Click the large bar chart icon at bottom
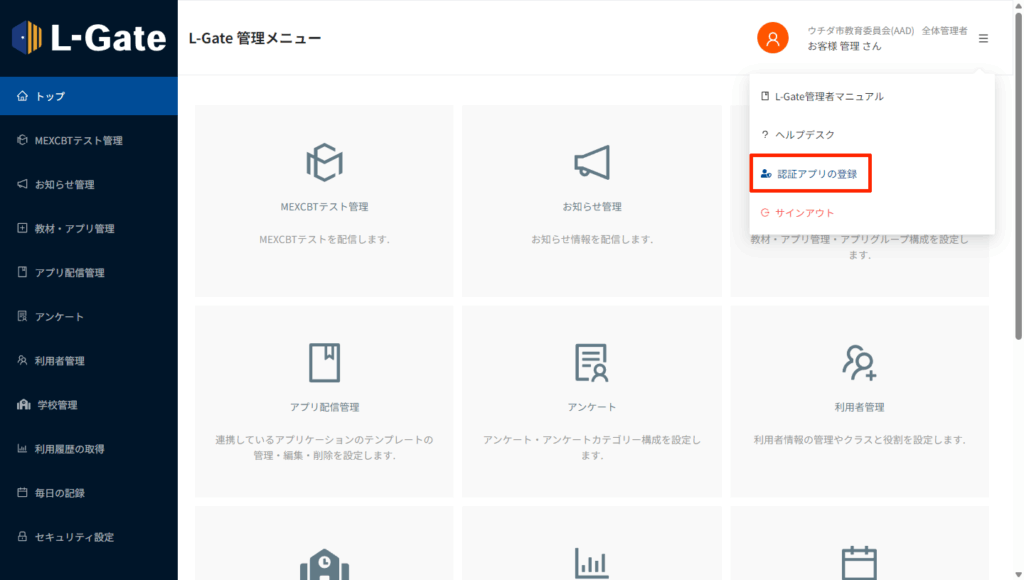Viewport: 1024px width, 580px height. [592, 563]
